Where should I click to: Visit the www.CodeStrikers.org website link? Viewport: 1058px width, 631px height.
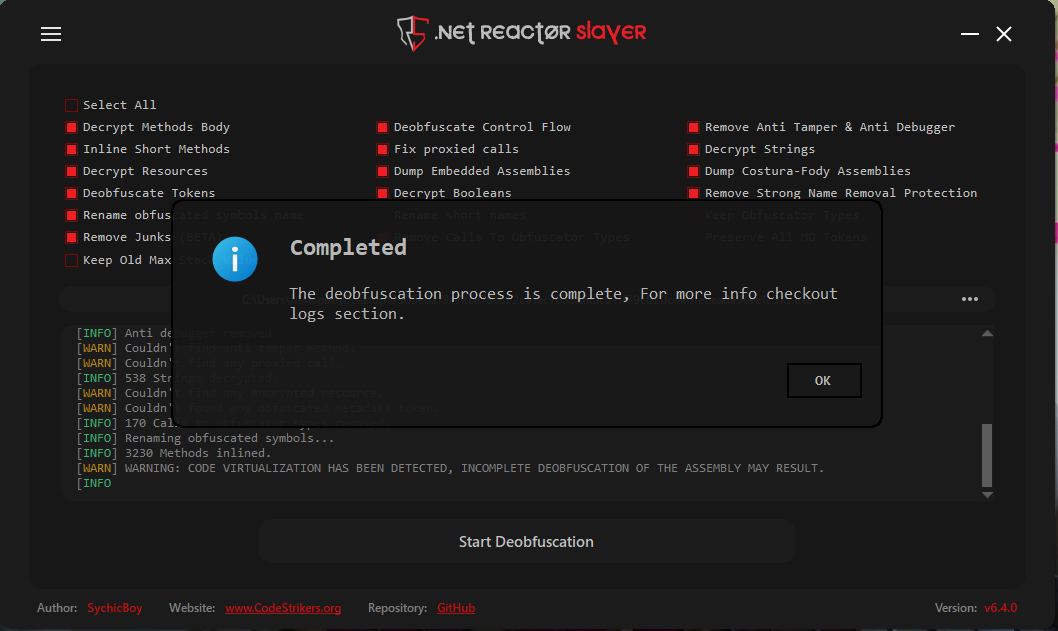(x=283, y=607)
